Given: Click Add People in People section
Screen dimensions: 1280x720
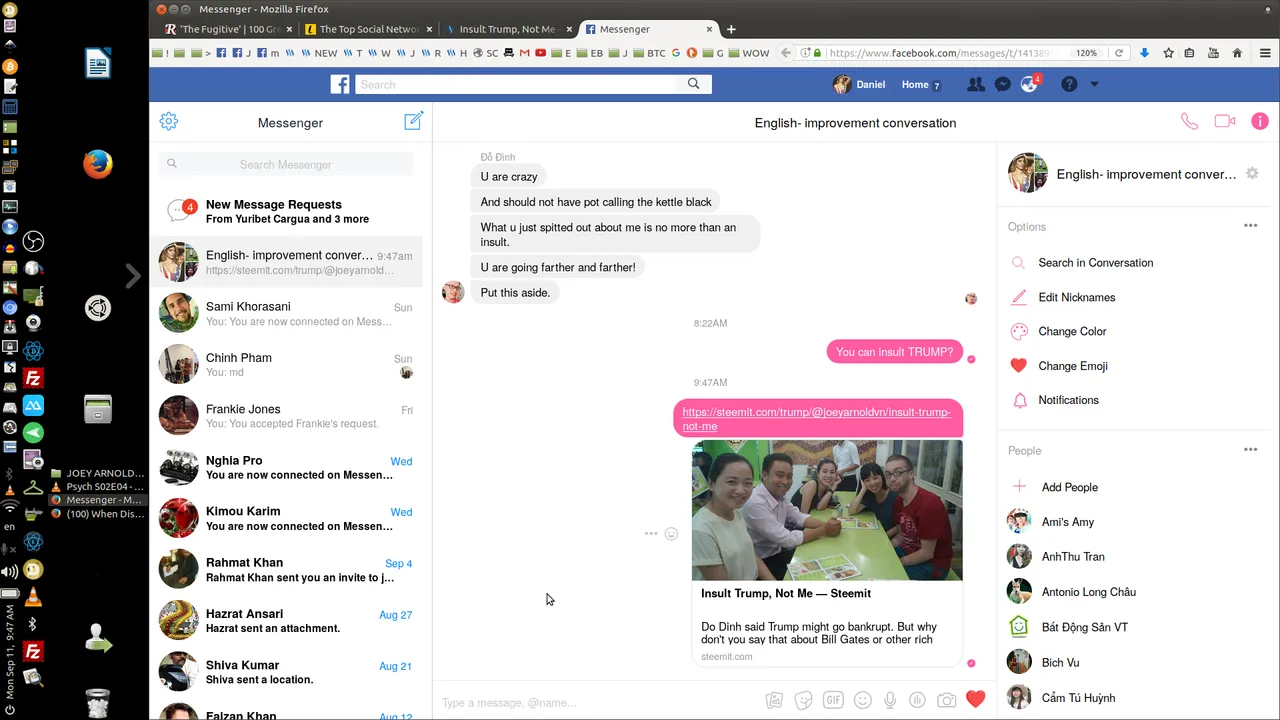Looking at the screenshot, I should pos(1070,487).
